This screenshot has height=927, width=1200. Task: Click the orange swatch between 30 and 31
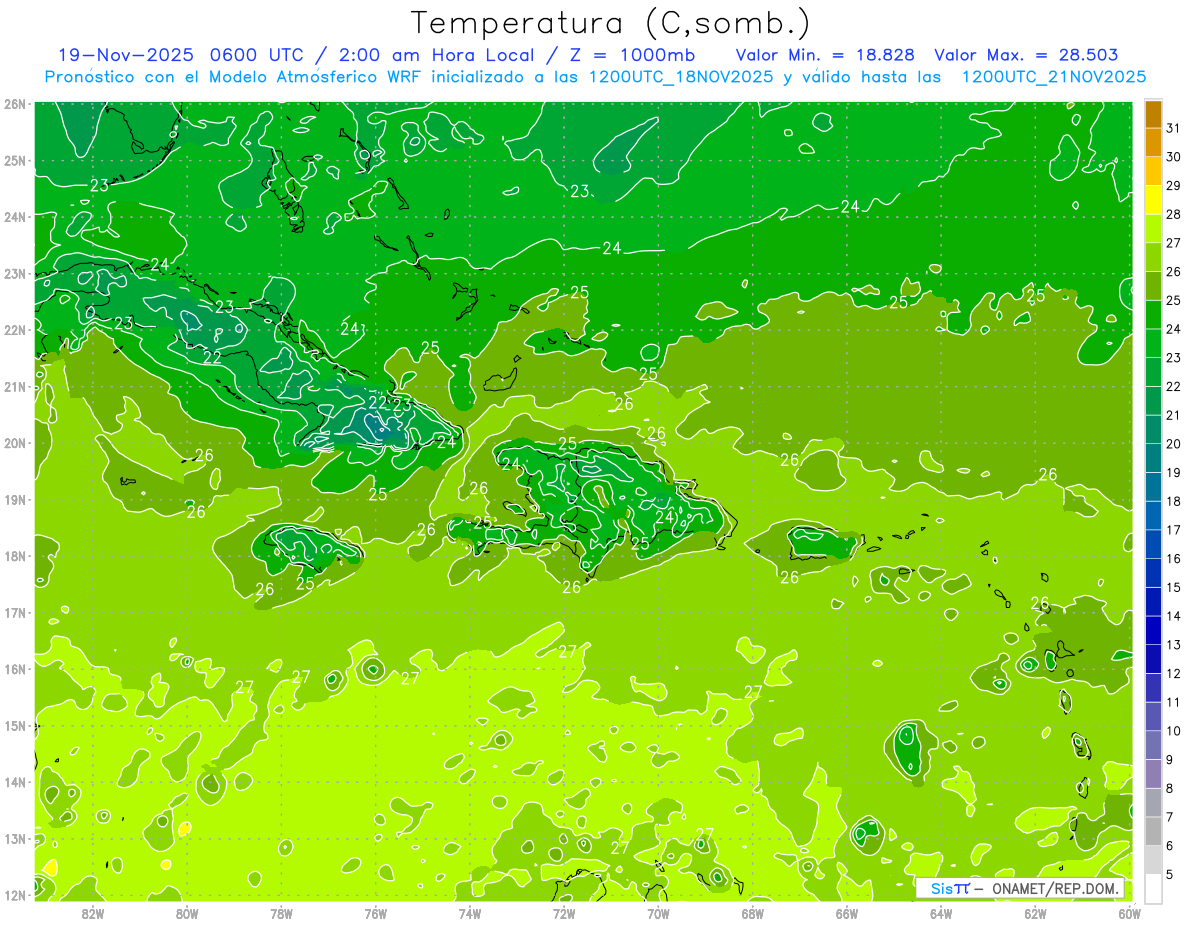[1153, 143]
